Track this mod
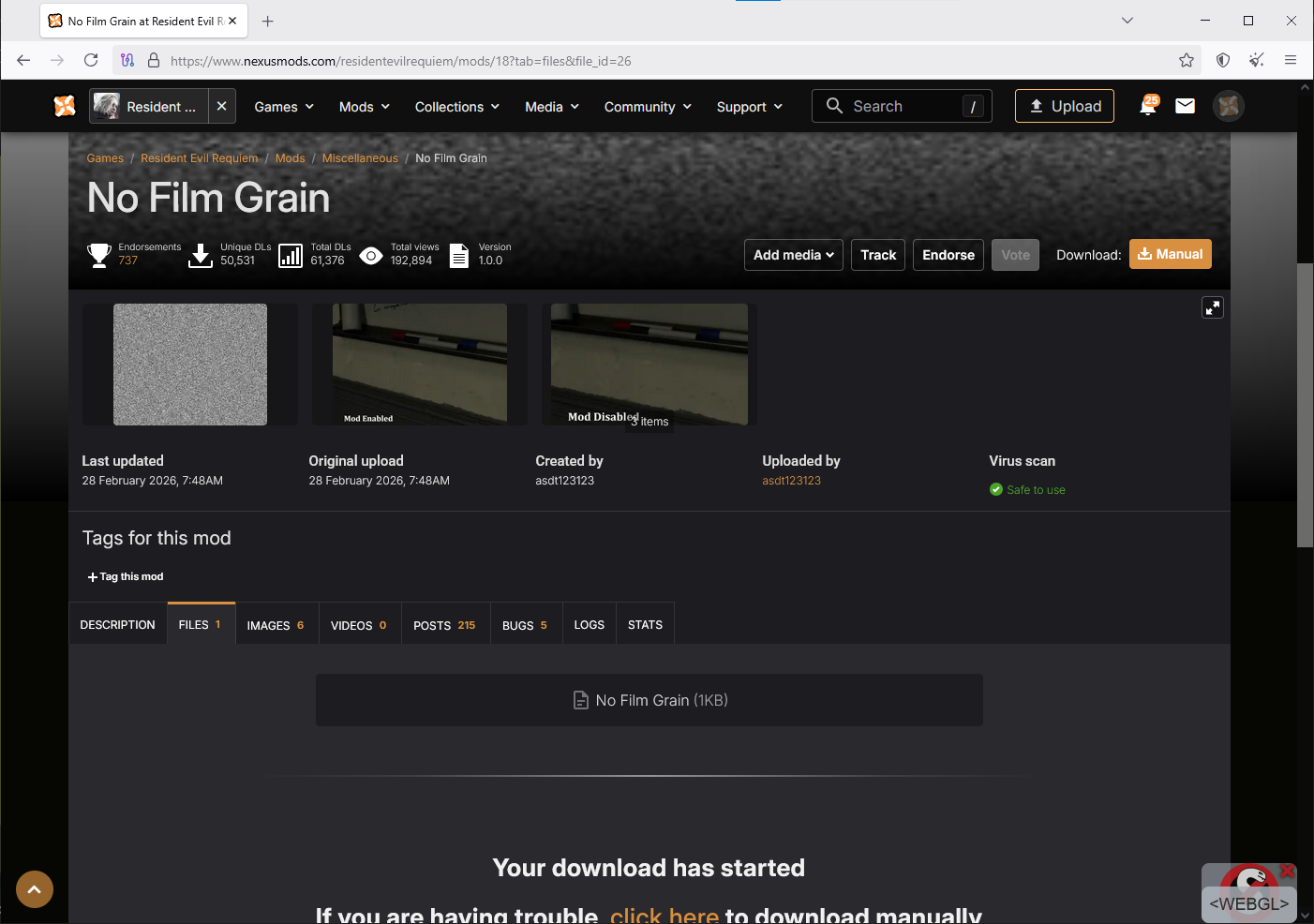 pyautogui.click(x=878, y=255)
